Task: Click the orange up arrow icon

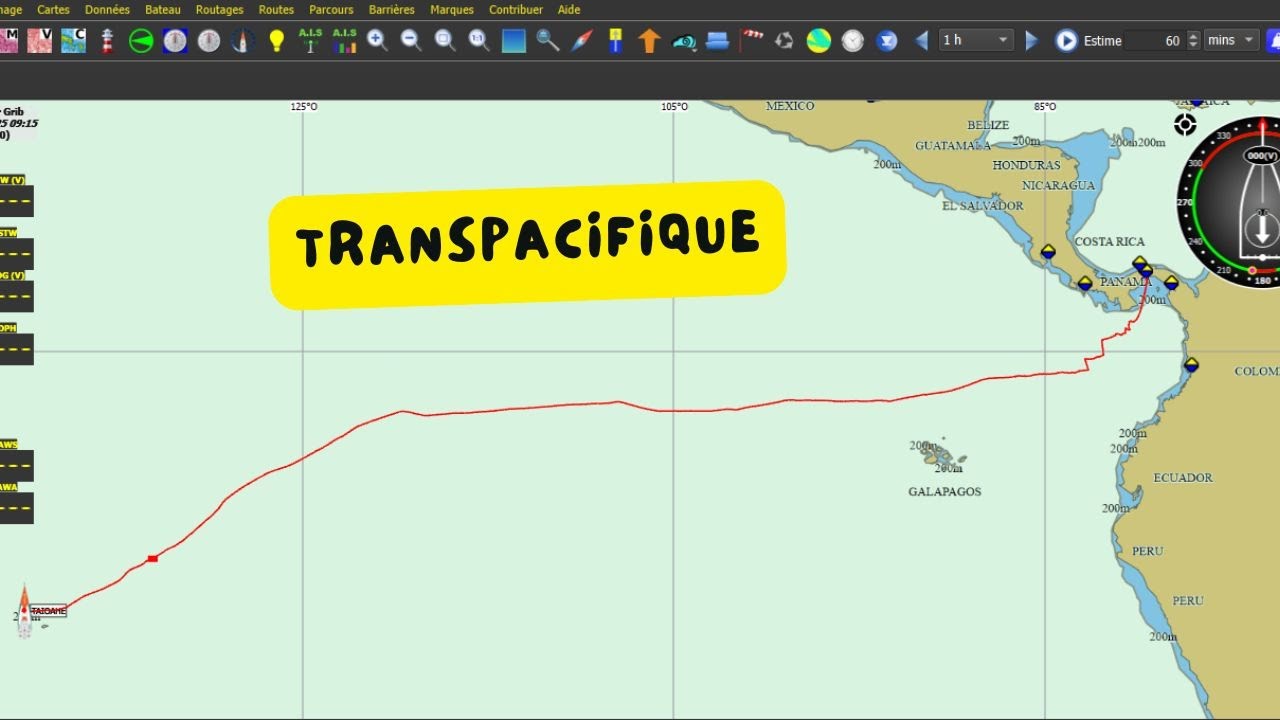Action: 649,40
